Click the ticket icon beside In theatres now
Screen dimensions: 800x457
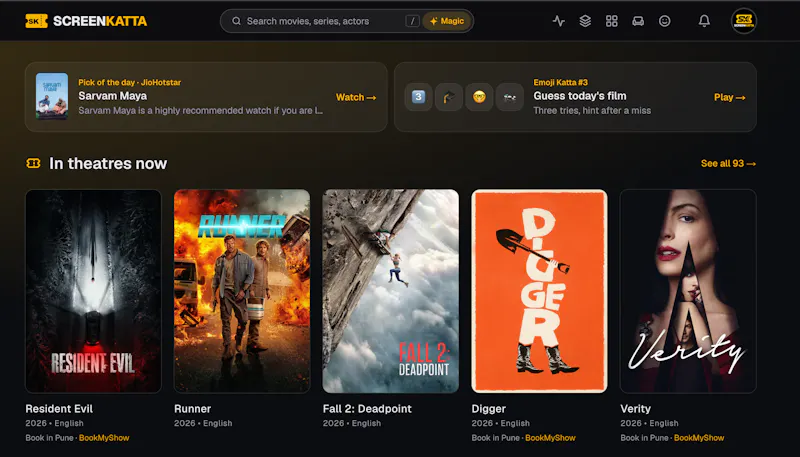click(33, 163)
